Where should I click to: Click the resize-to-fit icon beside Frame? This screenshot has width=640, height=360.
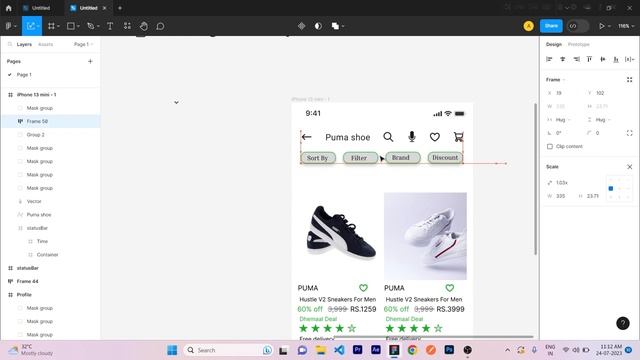pos(629,80)
